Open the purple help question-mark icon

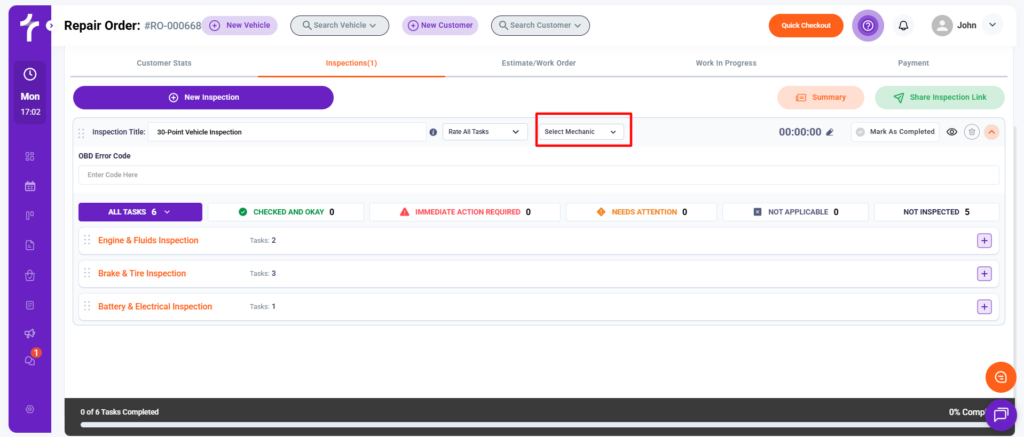868,25
